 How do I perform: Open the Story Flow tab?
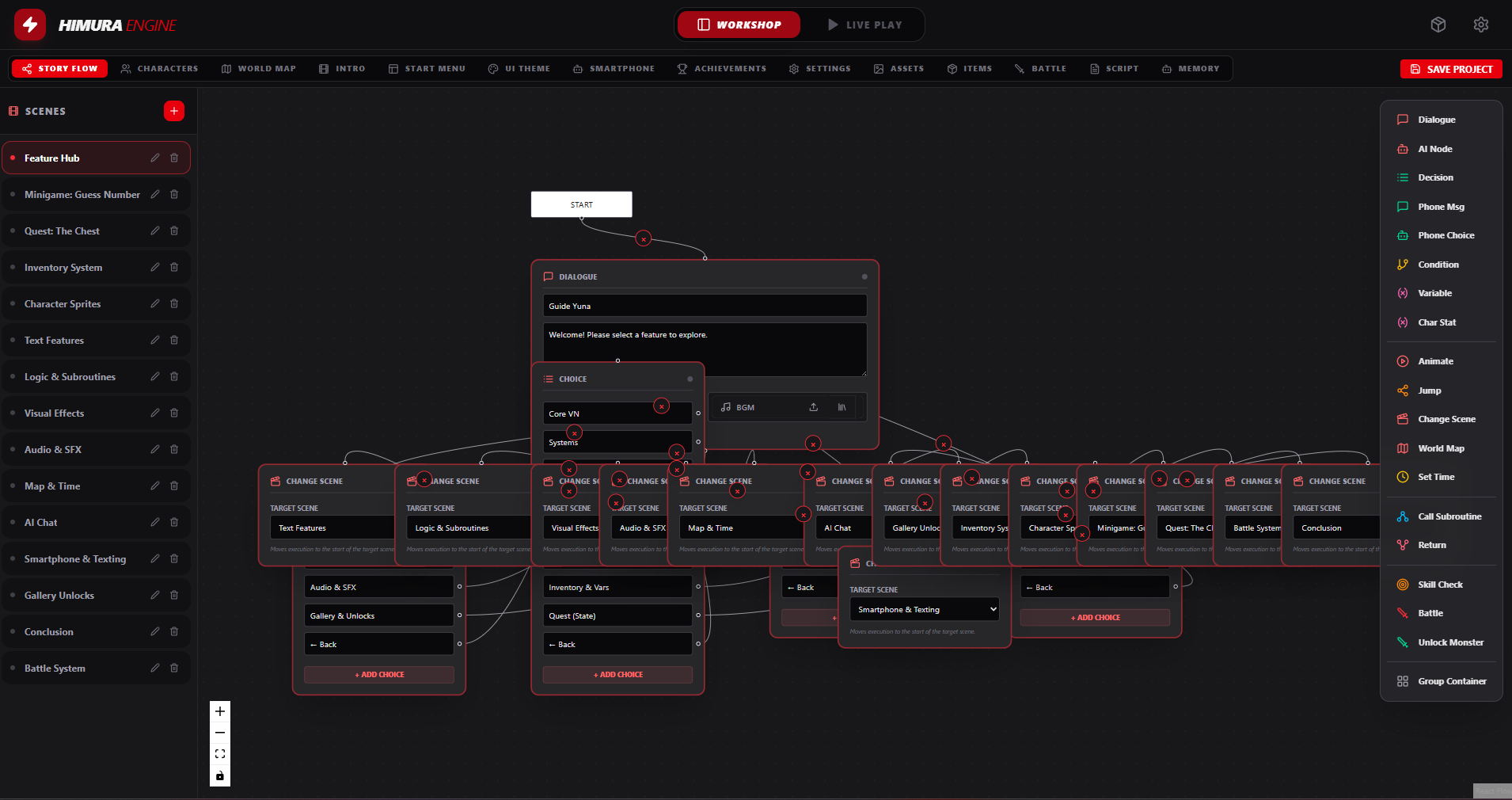60,69
